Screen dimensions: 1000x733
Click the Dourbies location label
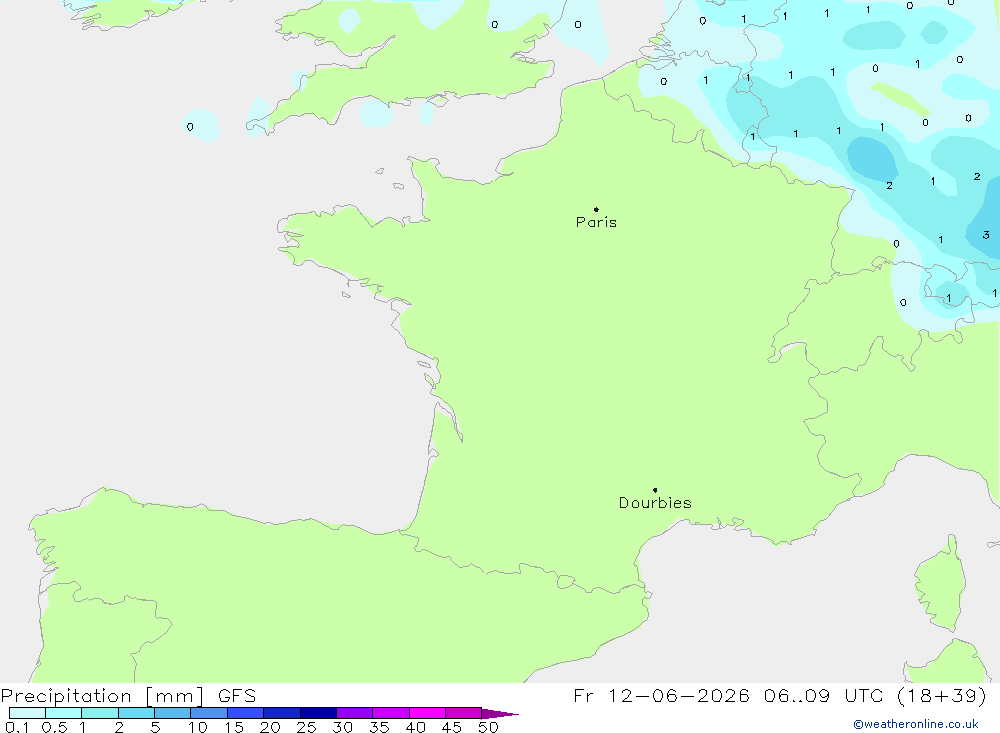coord(655,503)
